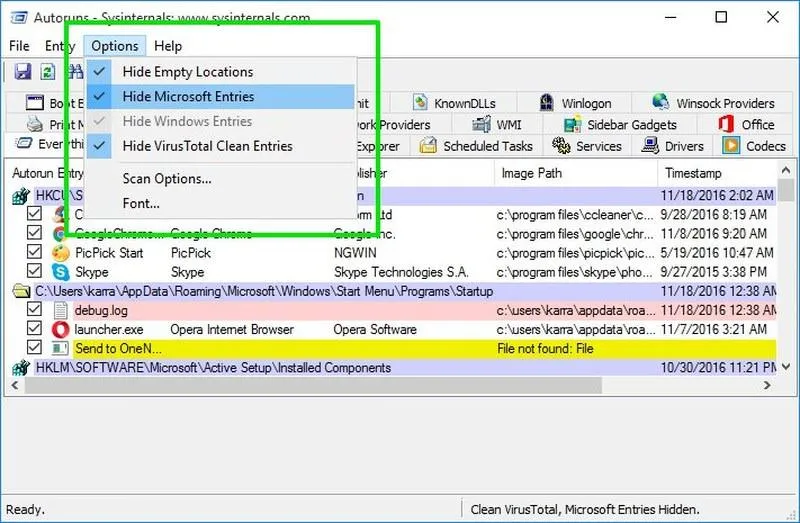Select the 'PicPick Start' entry name

109,253
